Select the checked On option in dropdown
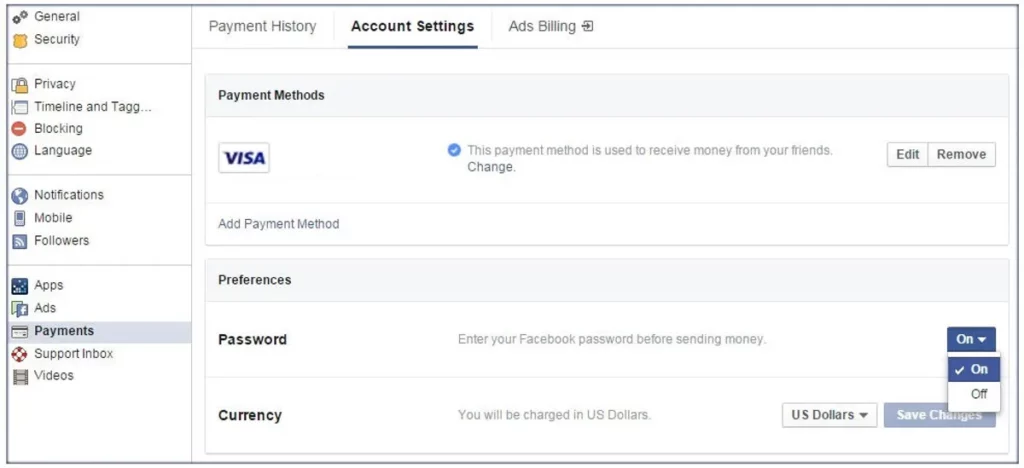 [973, 369]
